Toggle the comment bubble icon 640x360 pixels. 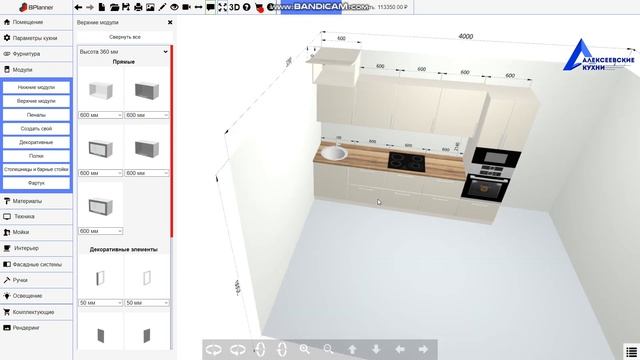[x=211, y=7]
